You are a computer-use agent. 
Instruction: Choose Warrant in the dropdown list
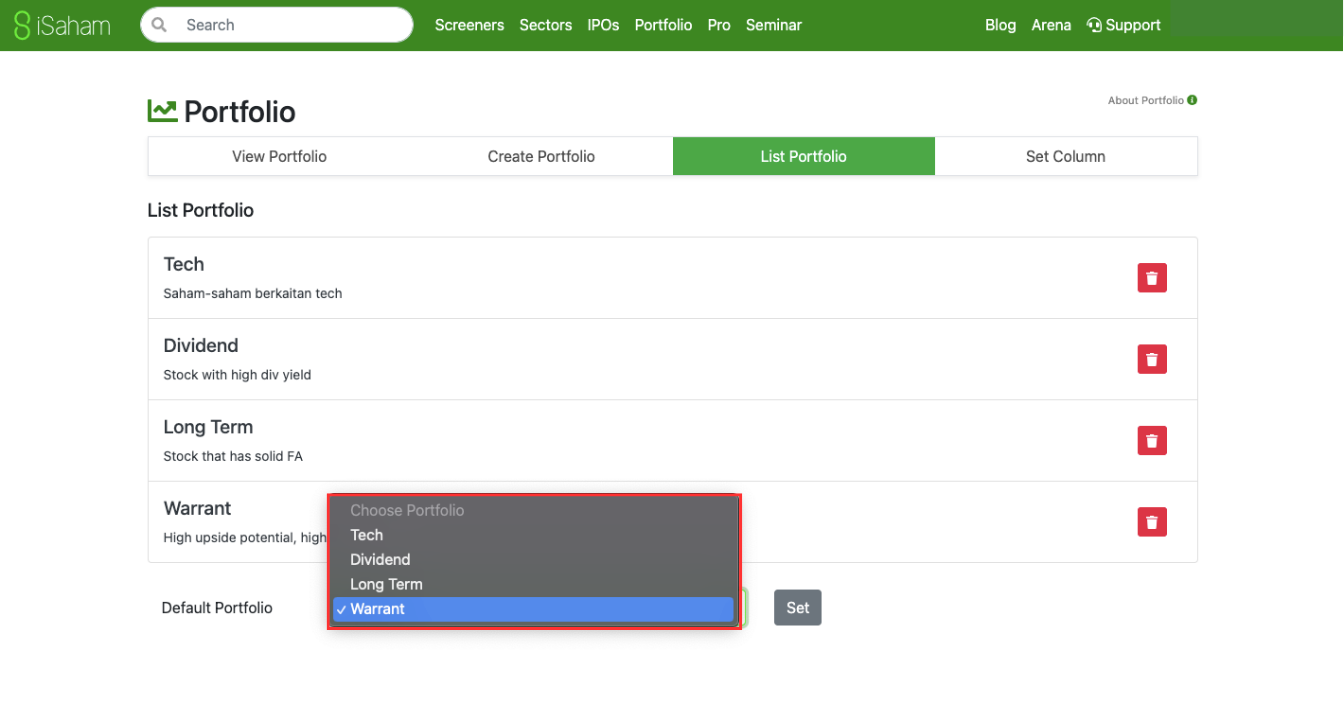coord(533,609)
